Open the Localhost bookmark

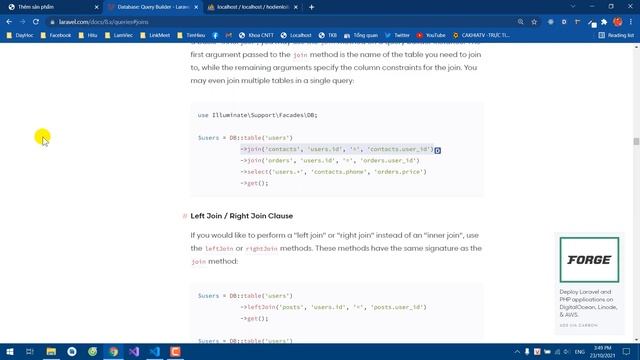pyautogui.click(x=296, y=36)
